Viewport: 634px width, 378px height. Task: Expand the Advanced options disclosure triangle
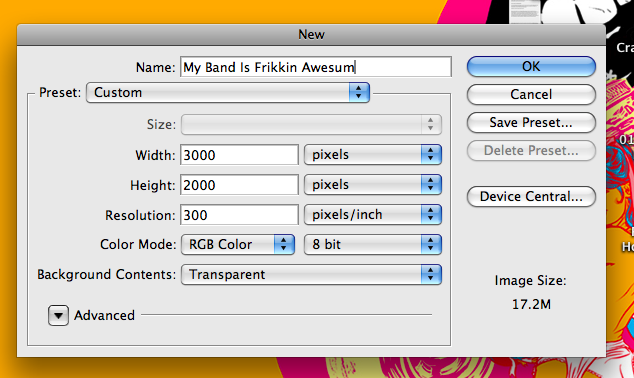[x=58, y=315]
